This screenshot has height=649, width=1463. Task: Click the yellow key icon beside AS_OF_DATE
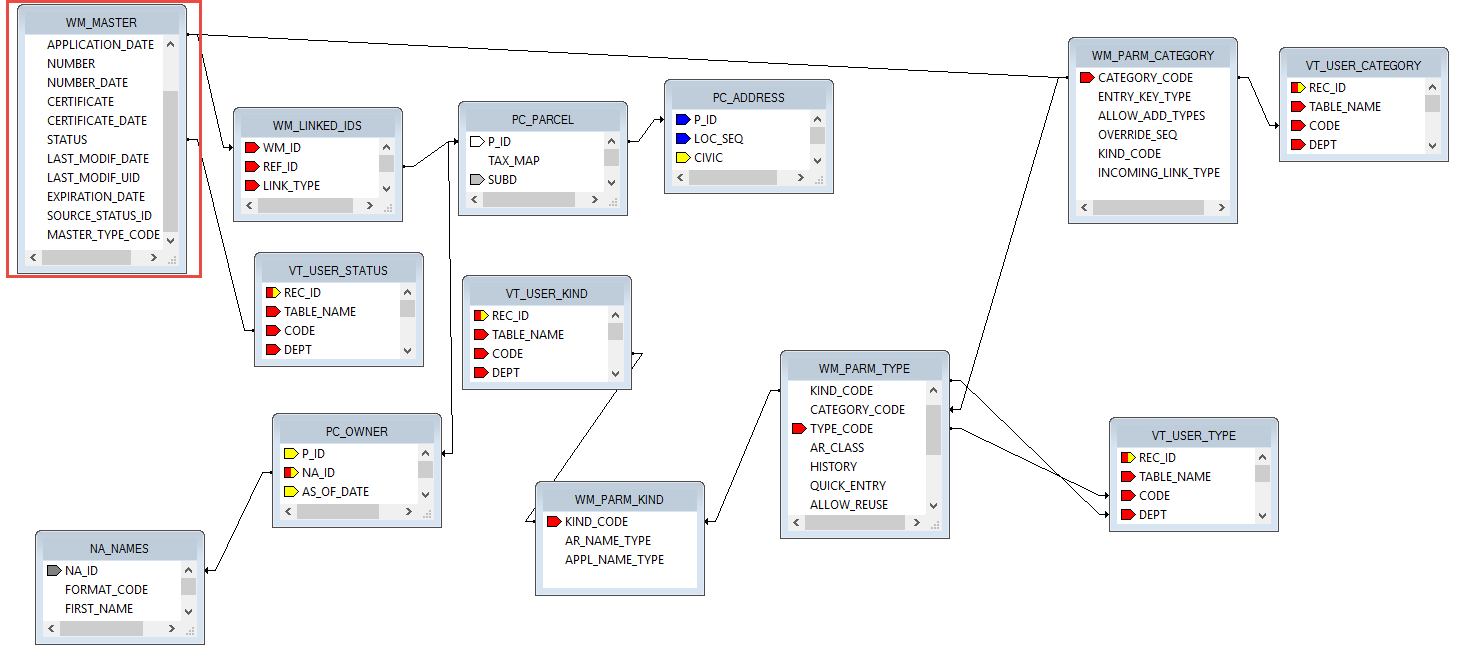[290, 492]
